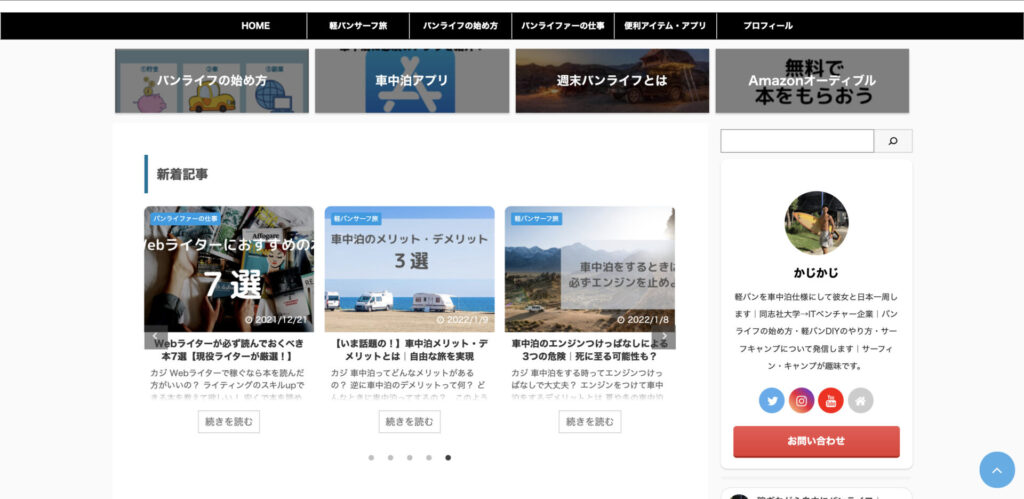Select the fifth active carousel pagination dot
This screenshot has height=499, width=1024.
point(448,458)
